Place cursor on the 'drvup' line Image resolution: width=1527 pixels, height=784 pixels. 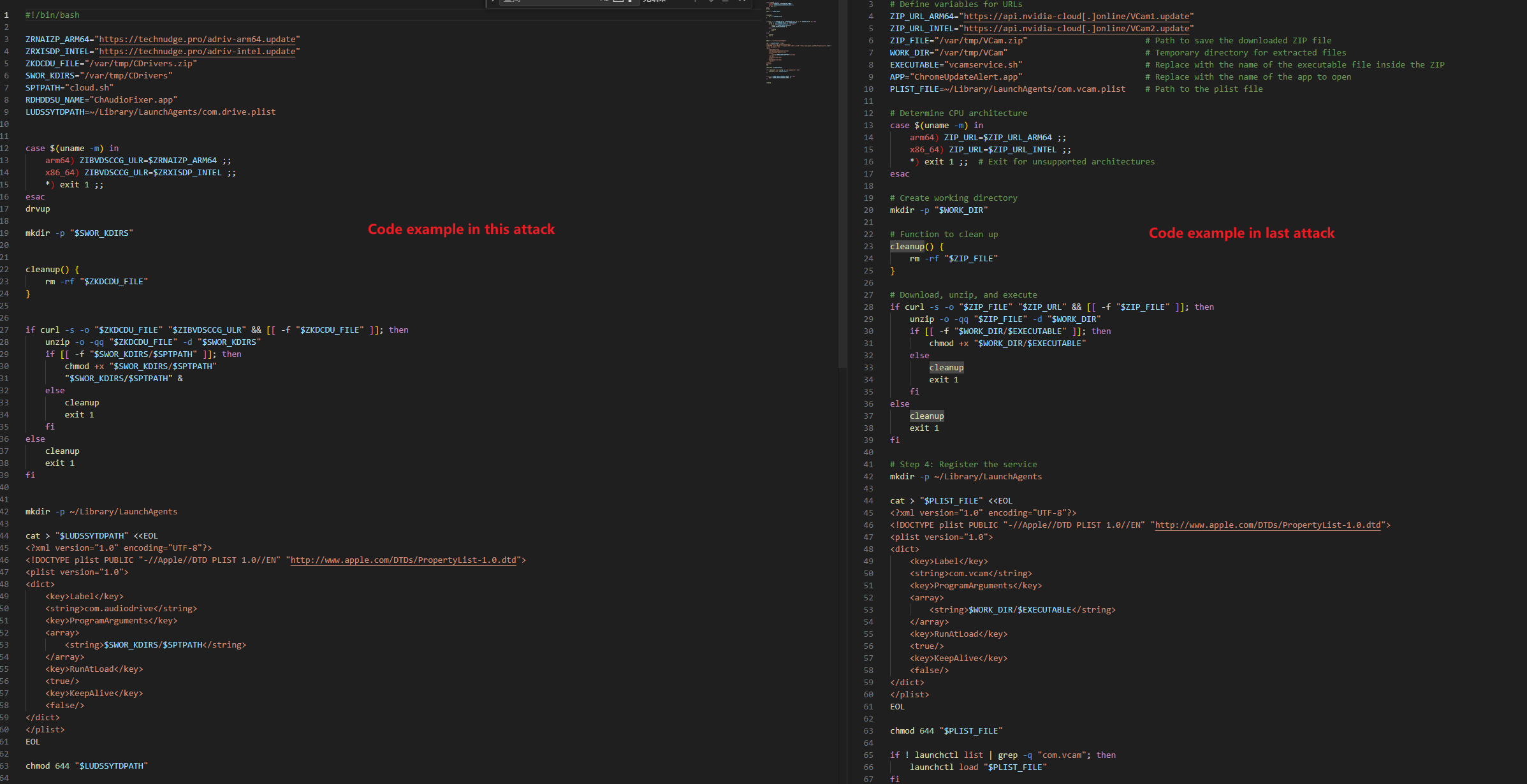pos(38,209)
